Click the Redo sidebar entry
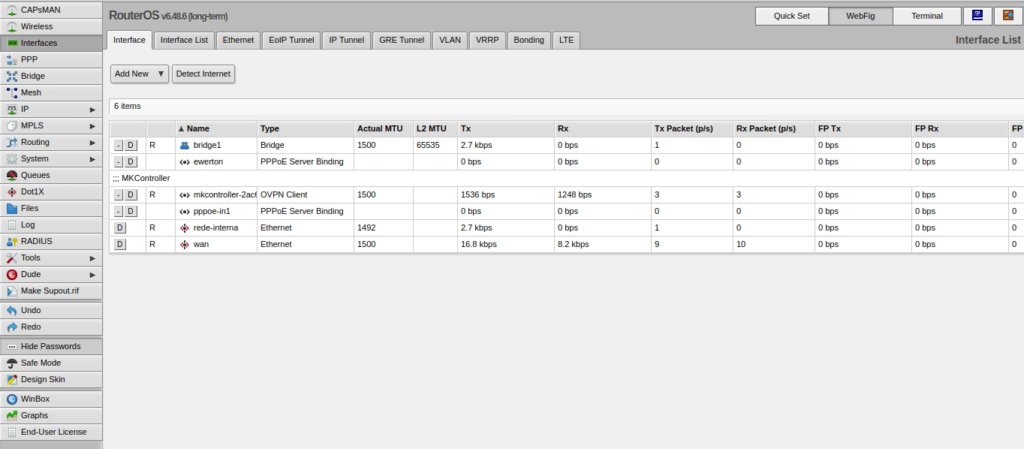This screenshot has width=1024, height=449. [x=51, y=327]
